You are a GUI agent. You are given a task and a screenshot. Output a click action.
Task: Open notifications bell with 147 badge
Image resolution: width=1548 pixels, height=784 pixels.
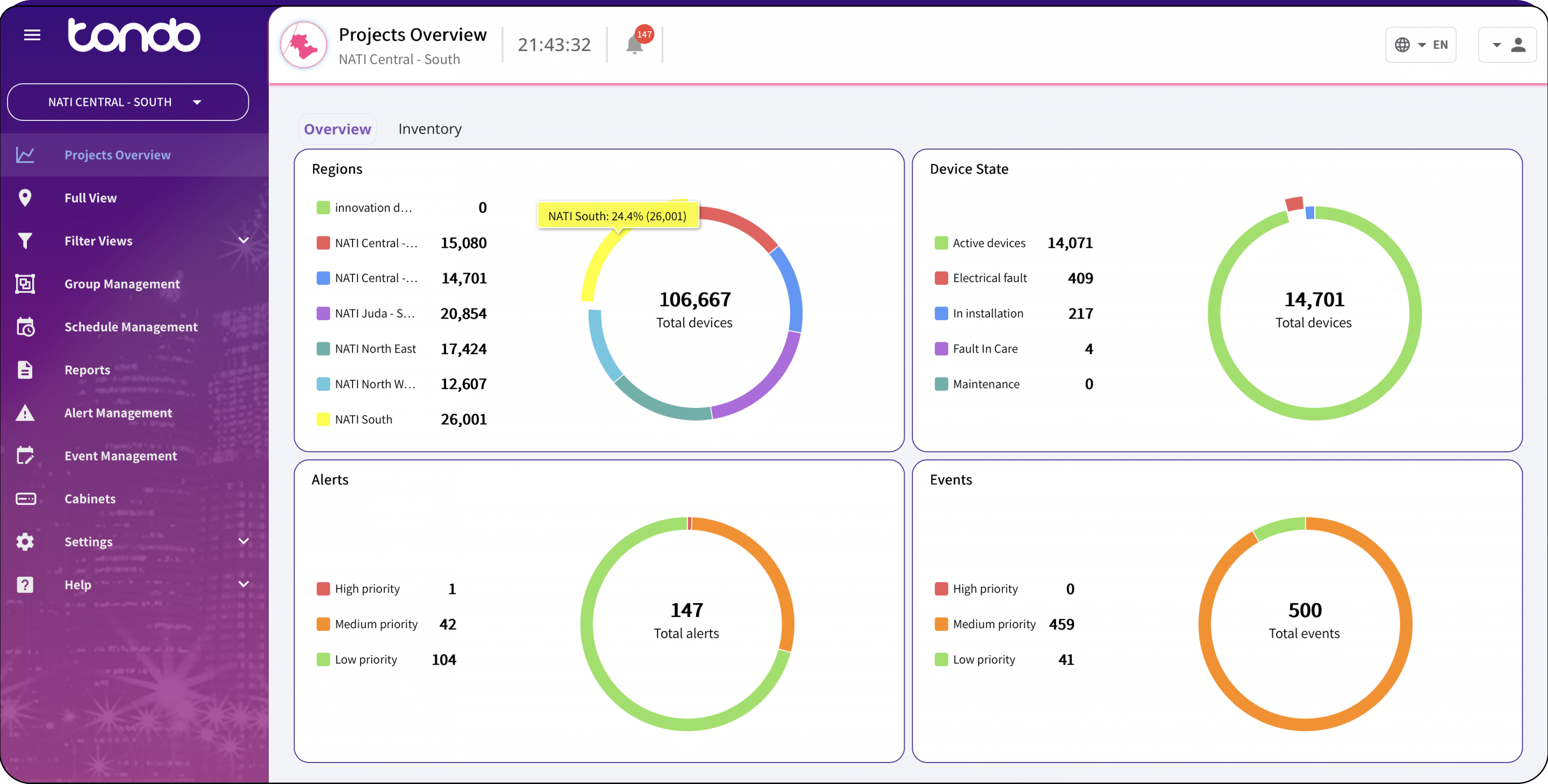point(635,45)
